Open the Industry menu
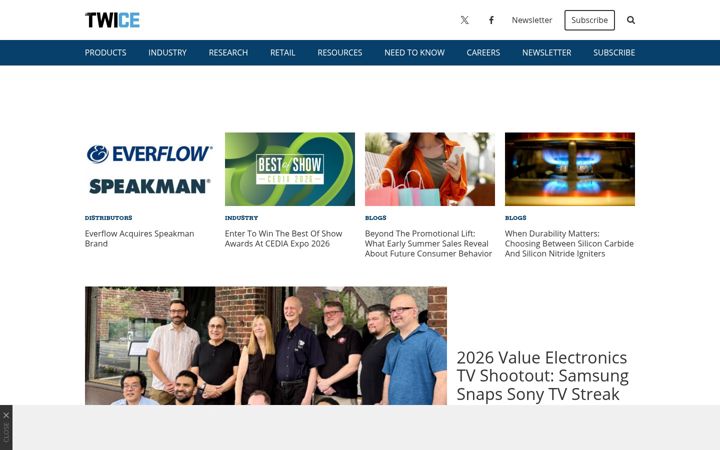The height and width of the screenshot is (450, 720). [x=167, y=53]
